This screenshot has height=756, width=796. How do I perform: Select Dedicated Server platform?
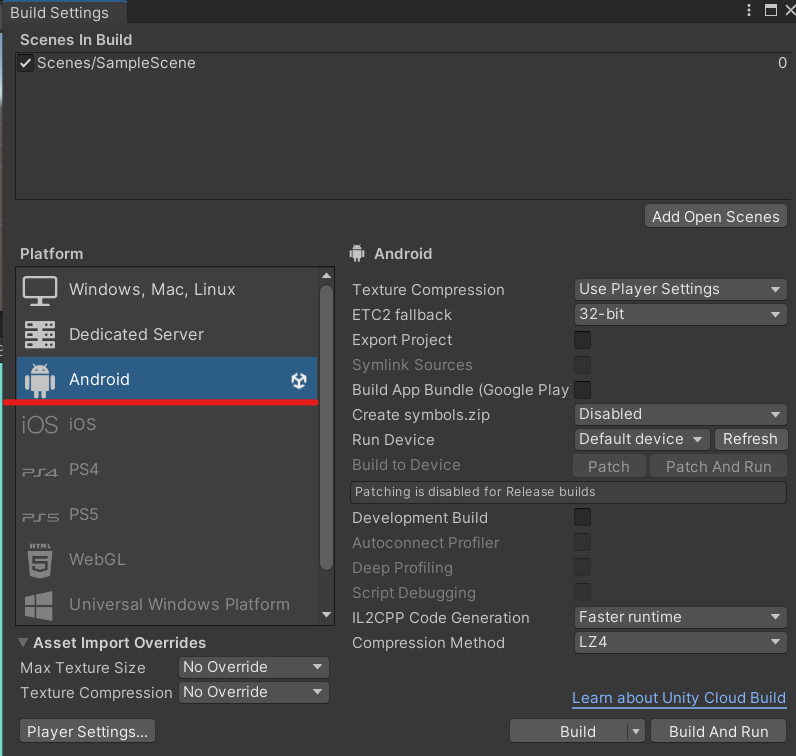tap(167, 335)
